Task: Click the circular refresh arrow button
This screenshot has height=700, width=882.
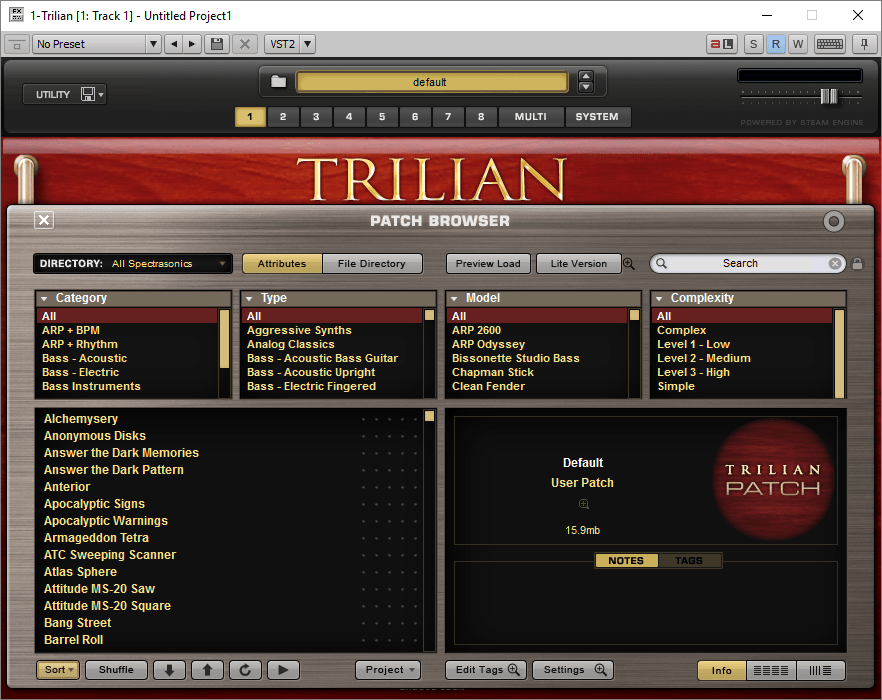Action: (x=245, y=670)
